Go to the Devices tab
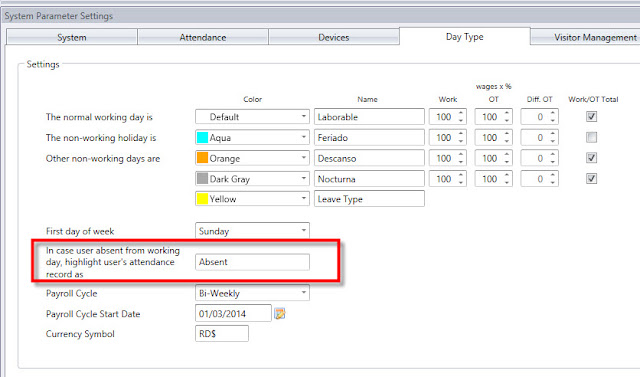 tap(333, 37)
